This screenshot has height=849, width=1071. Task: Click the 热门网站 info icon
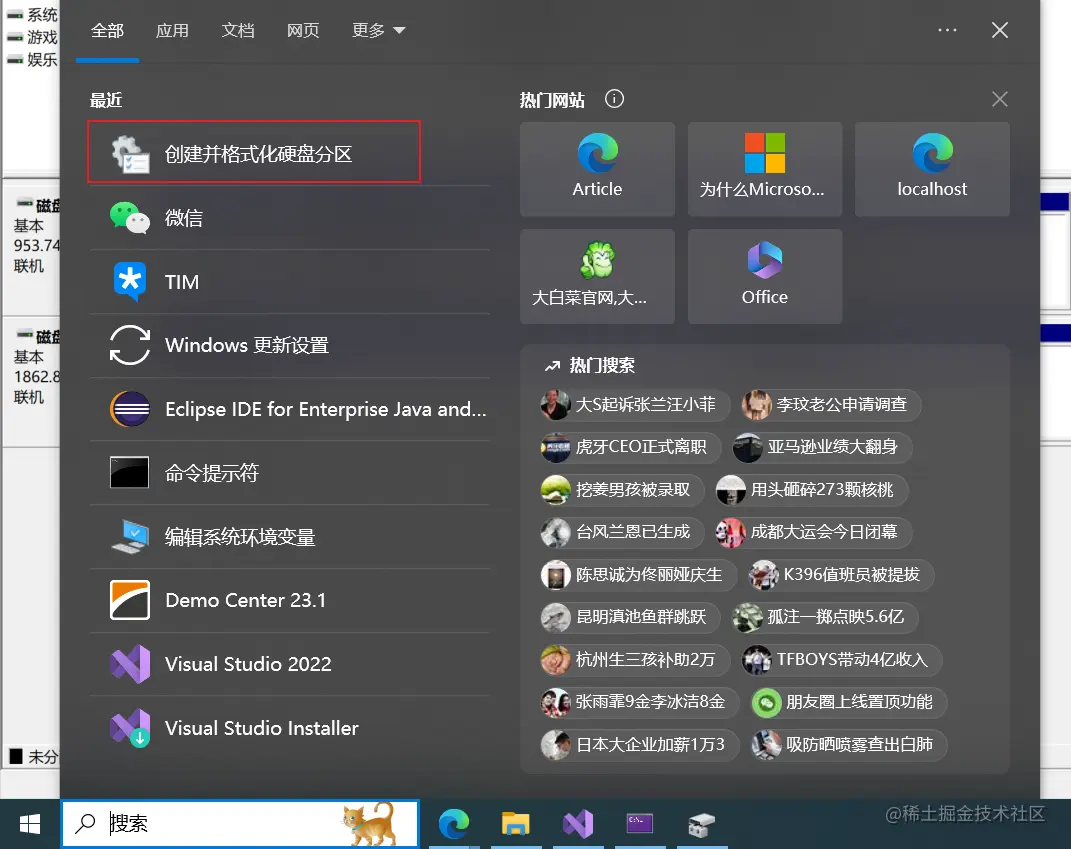pyautogui.click(x=614, y=100)
